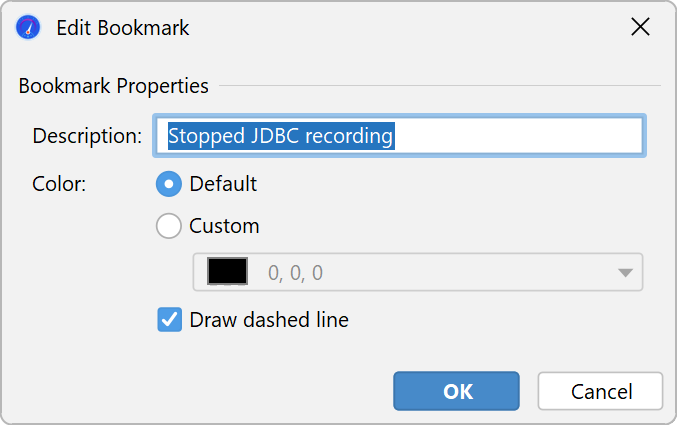This screenshot has height=425, width=677.
Task: Click the separator line beside Bookmark Properties
Action: (440, 86)
